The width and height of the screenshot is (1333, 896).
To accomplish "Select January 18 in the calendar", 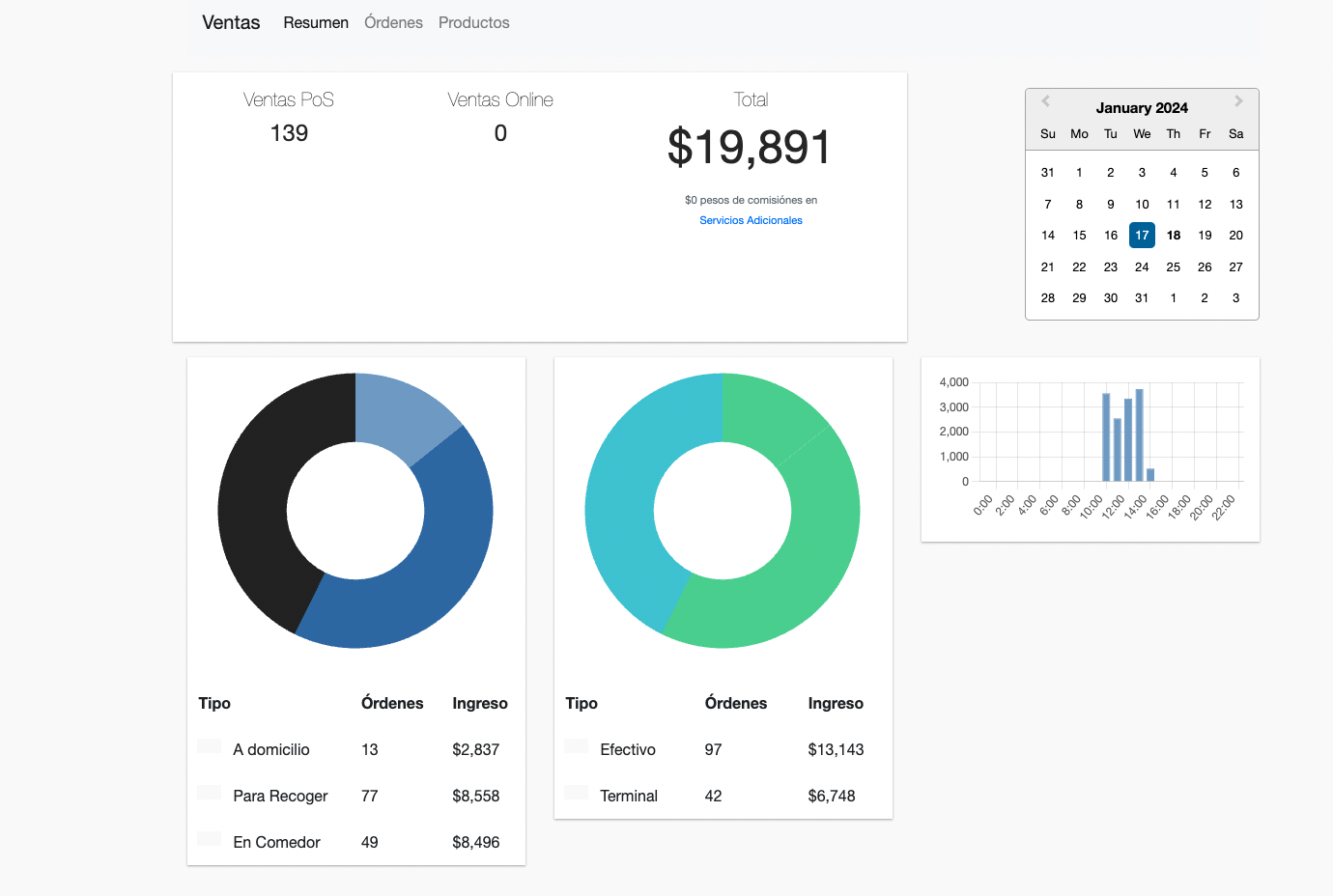I will point(1174,236).
